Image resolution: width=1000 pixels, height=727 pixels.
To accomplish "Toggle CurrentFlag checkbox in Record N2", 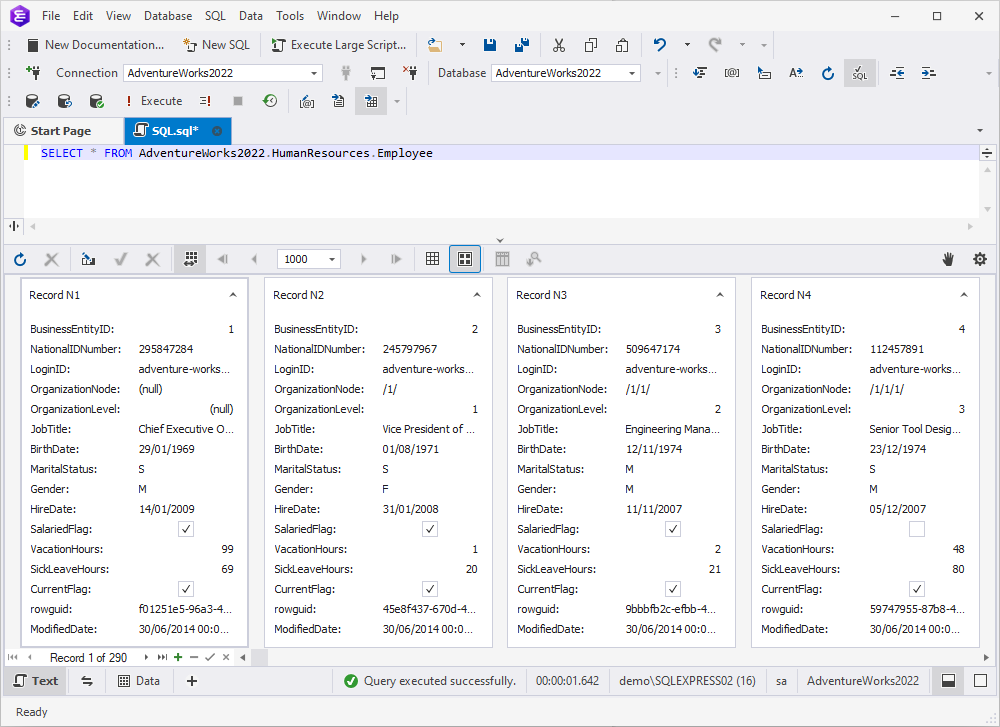I will click(x=430, y=589).
